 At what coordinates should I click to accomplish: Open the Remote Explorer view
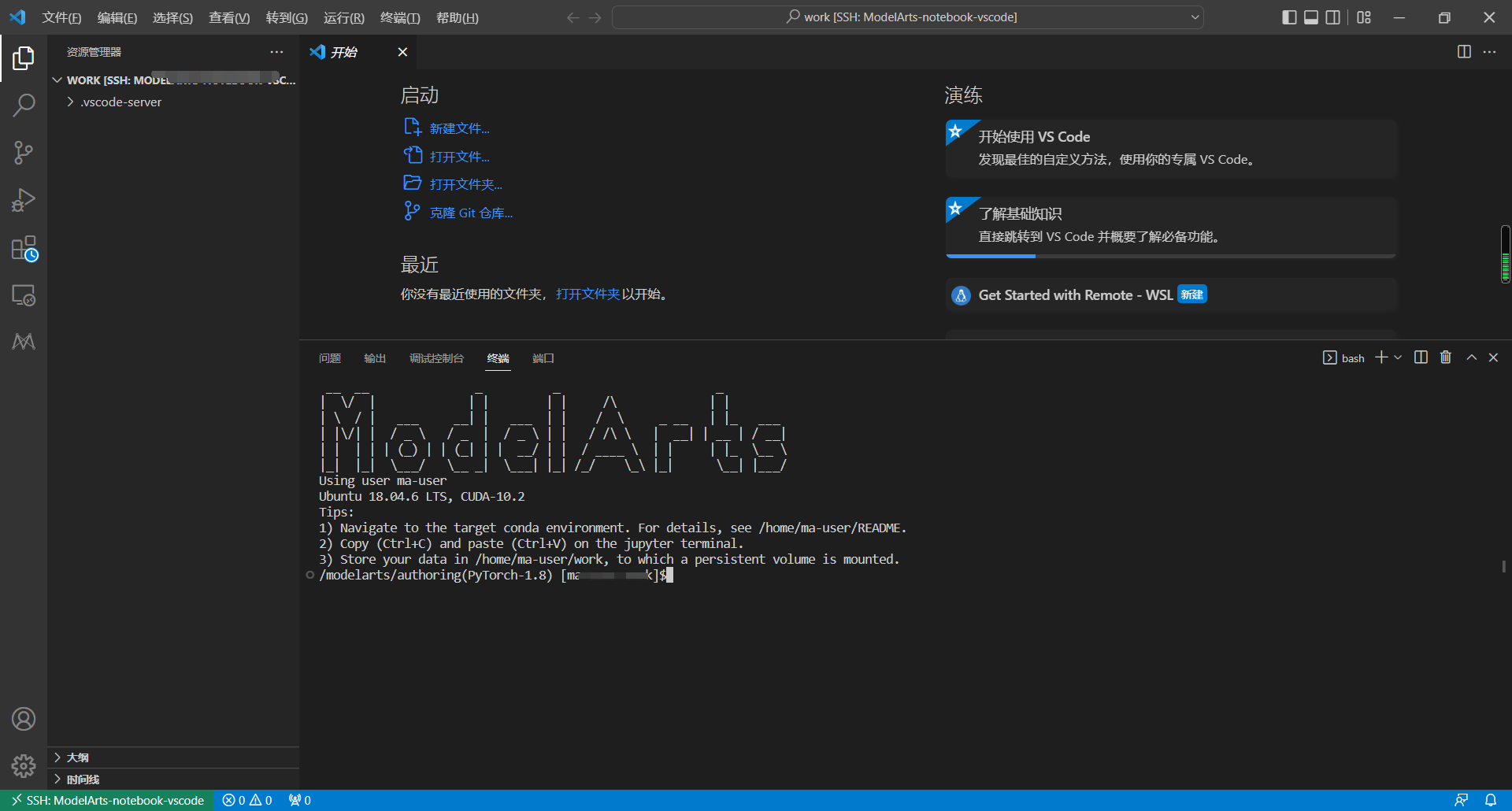24,295
